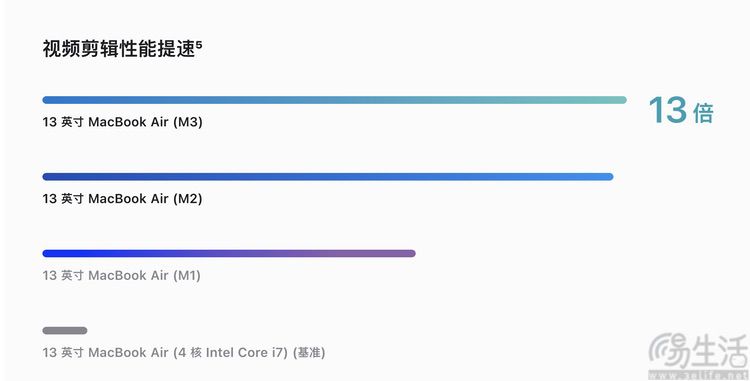Click the 倍 character beside 13
Screen dimensions: 750x381
point(703,113)
